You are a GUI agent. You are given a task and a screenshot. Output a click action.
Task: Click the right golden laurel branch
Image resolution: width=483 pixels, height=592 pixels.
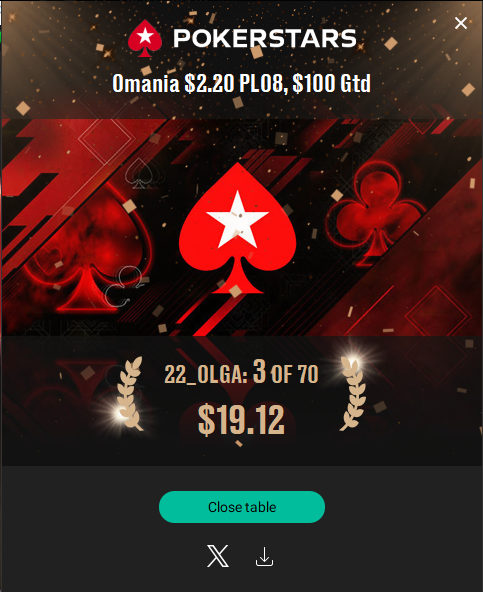(353, 393)
